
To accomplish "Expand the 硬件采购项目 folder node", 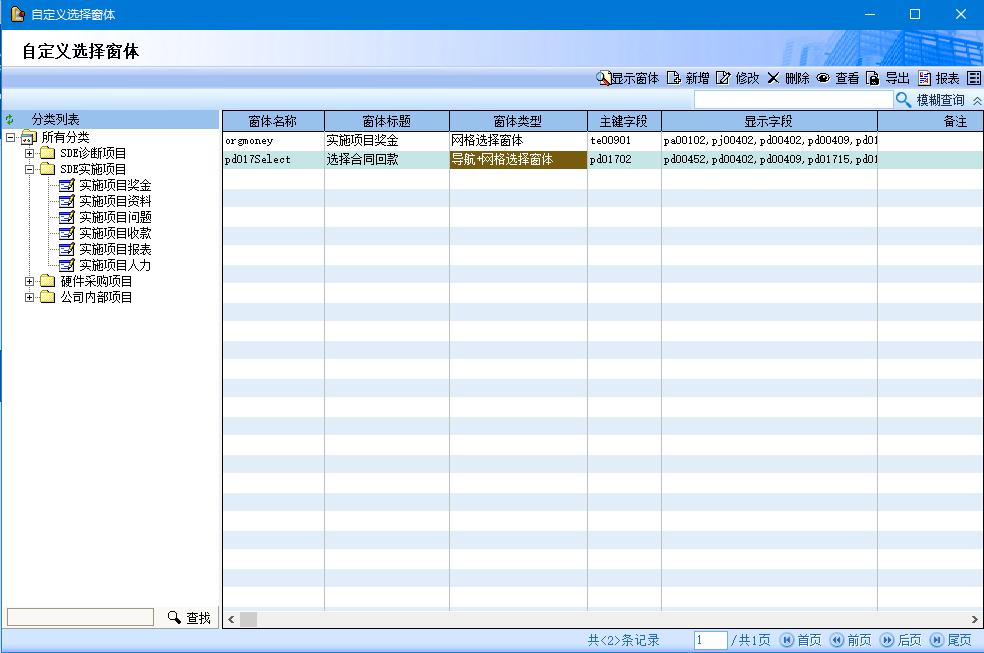I will click(x=30, y=281).
